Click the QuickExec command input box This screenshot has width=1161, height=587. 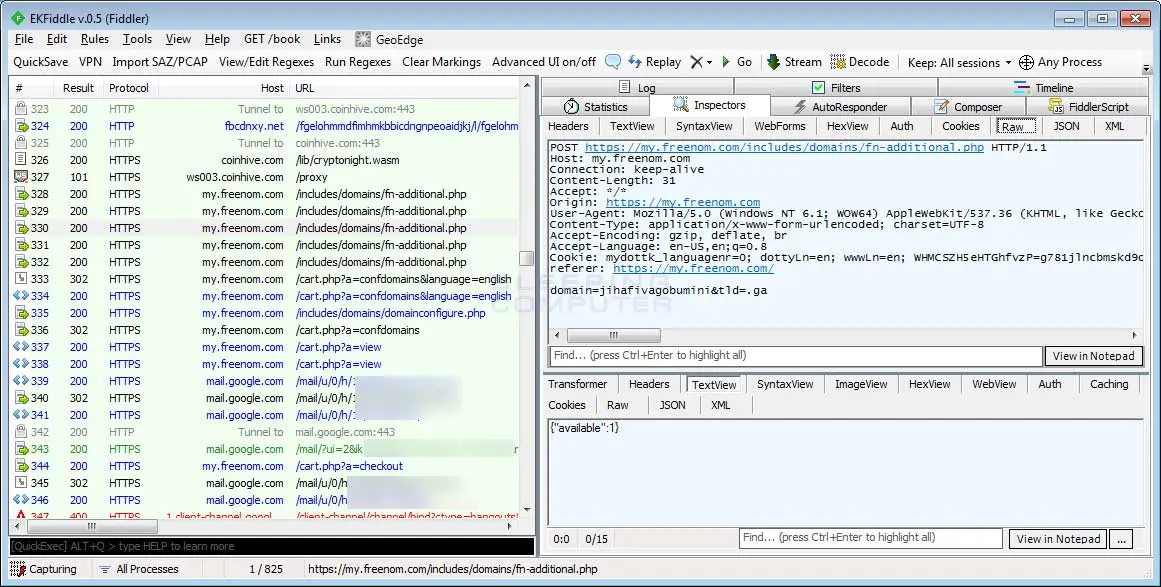(x=272, y=546)
